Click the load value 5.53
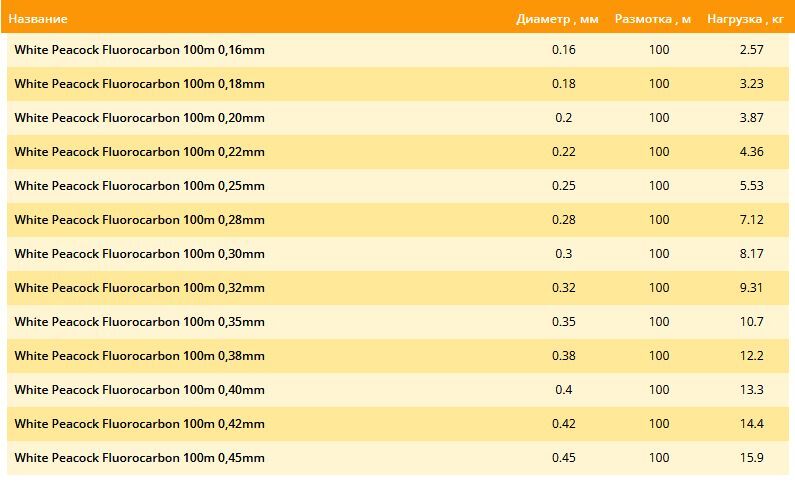Image resolution: width=795 pixels, height=483 pixels. pyautogui.click(x=751, y=185)
